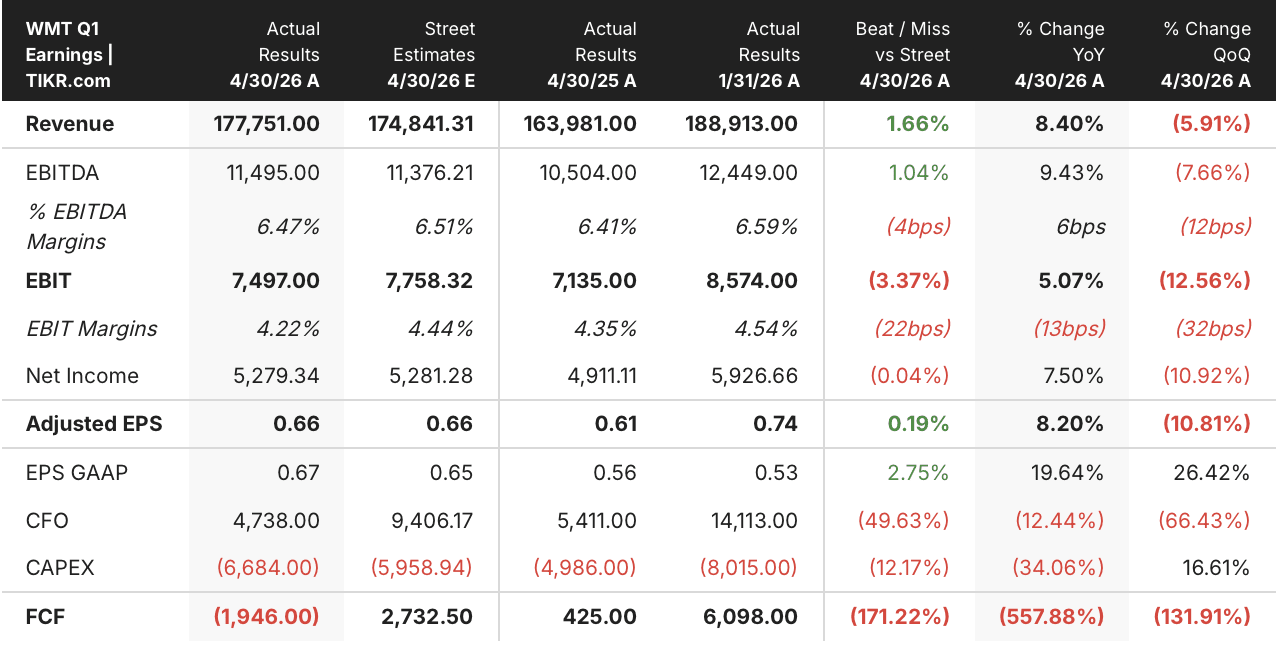This screenshot has height=660, width=1280.
Task: Click net income actual 5,279.34
Action: 275,376
